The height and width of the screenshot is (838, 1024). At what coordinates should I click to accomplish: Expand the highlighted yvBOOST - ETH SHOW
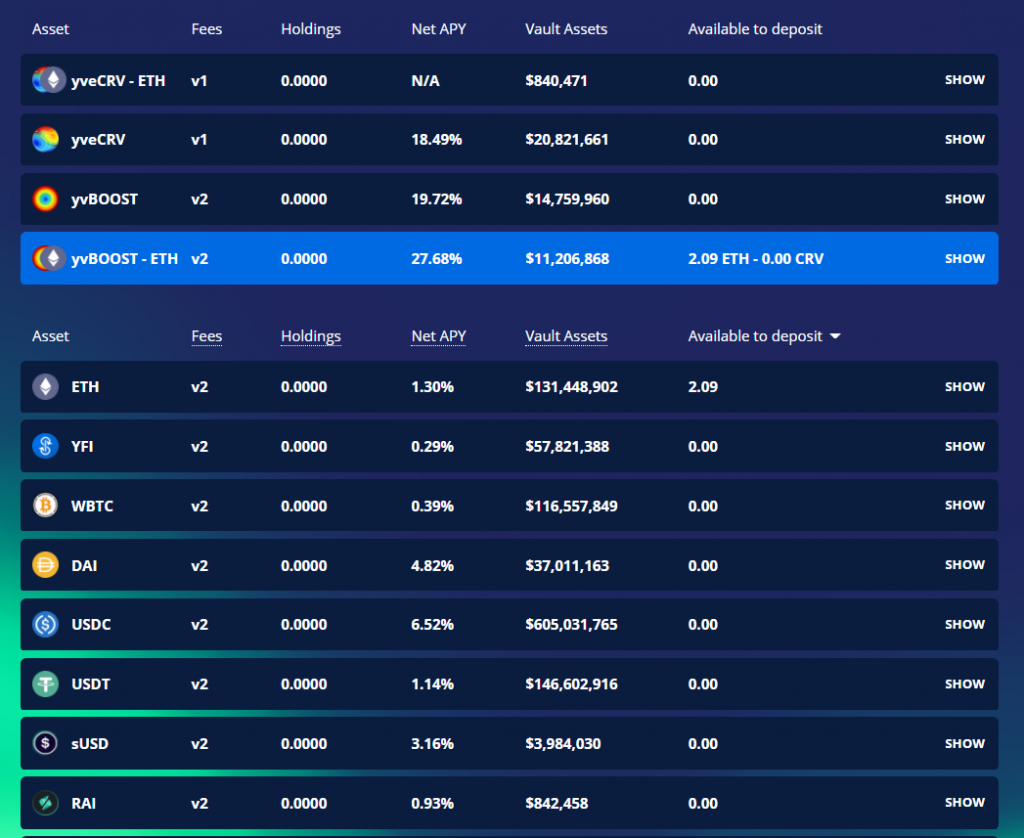point(965,258)
